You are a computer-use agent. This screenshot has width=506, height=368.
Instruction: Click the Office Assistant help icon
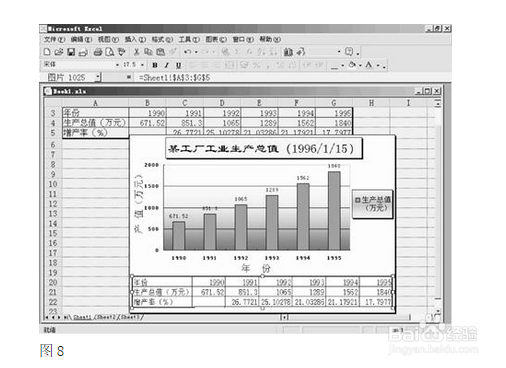349,52
